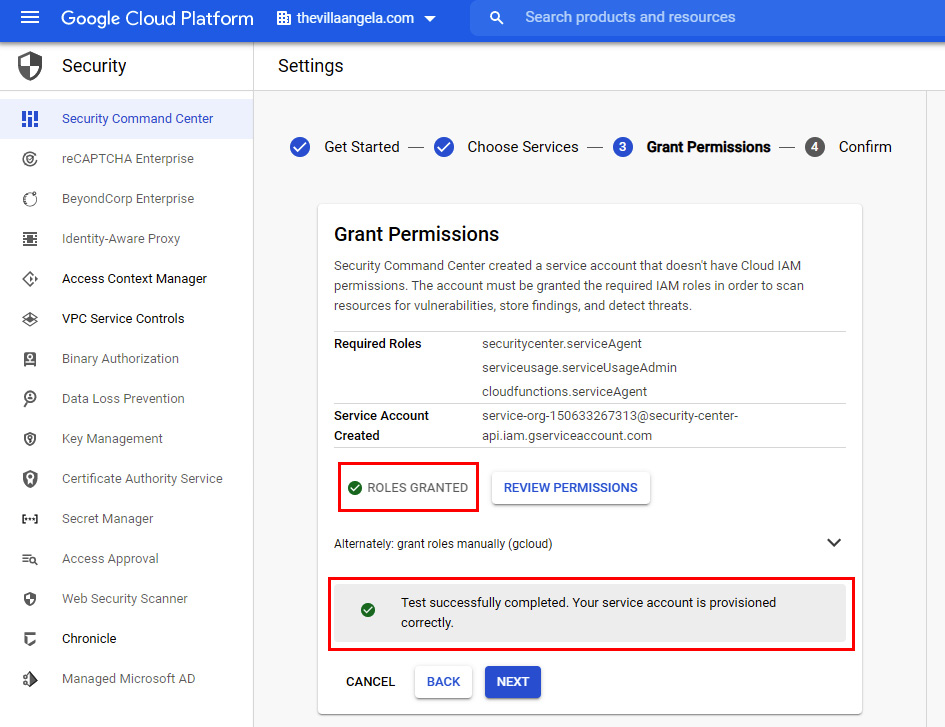Cancel the setup wizard
The width and height of the screenshot is (945, 727).
(370, 682)
